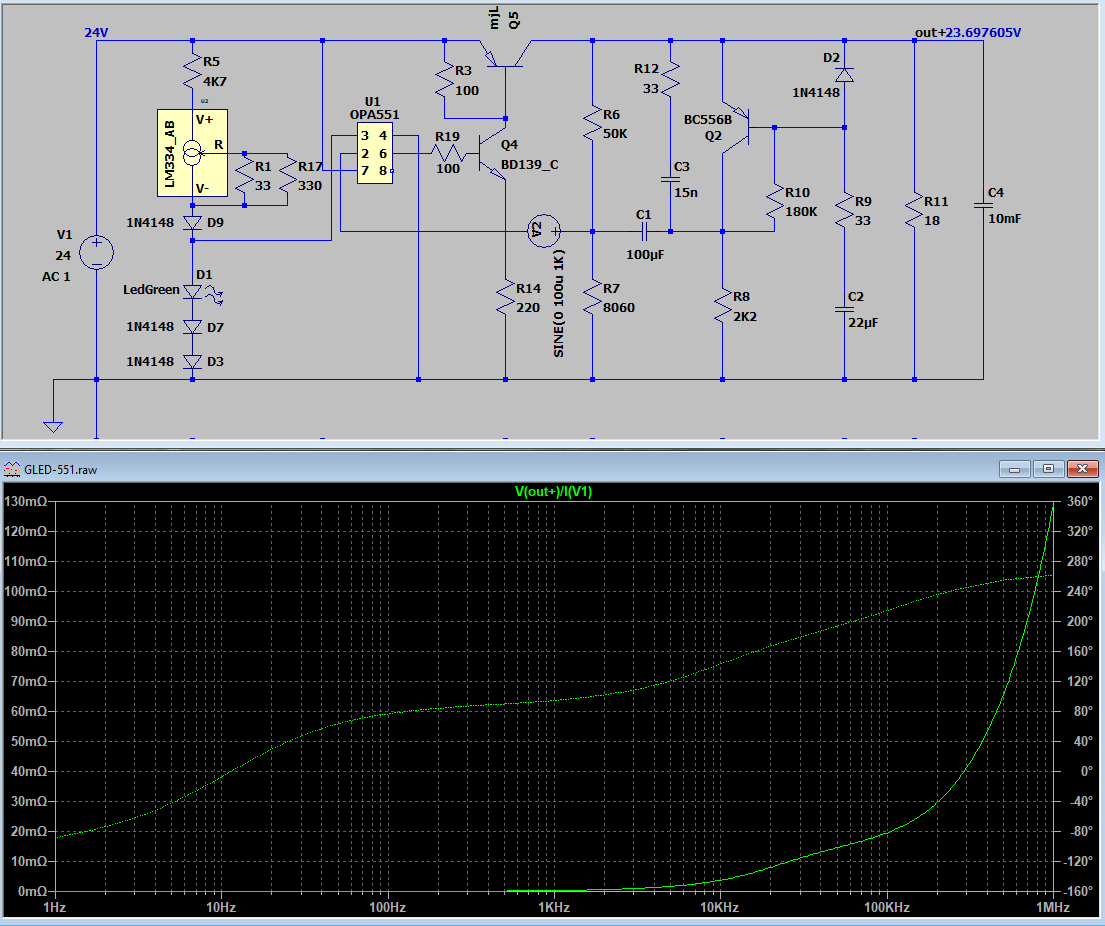Select resistor R1 symbol

[x=245, y=175]
